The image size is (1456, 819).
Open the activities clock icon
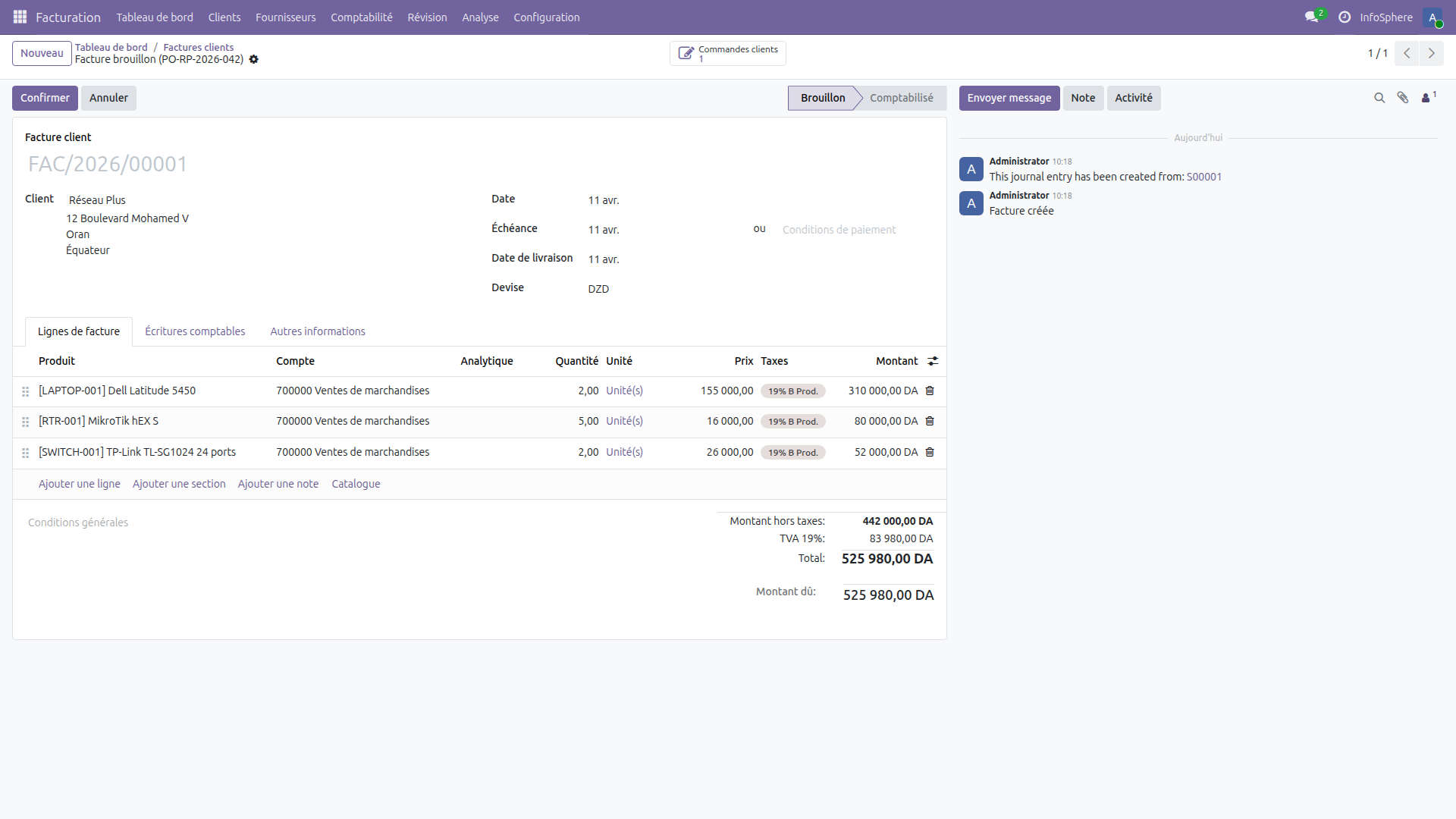[1344, 17]
